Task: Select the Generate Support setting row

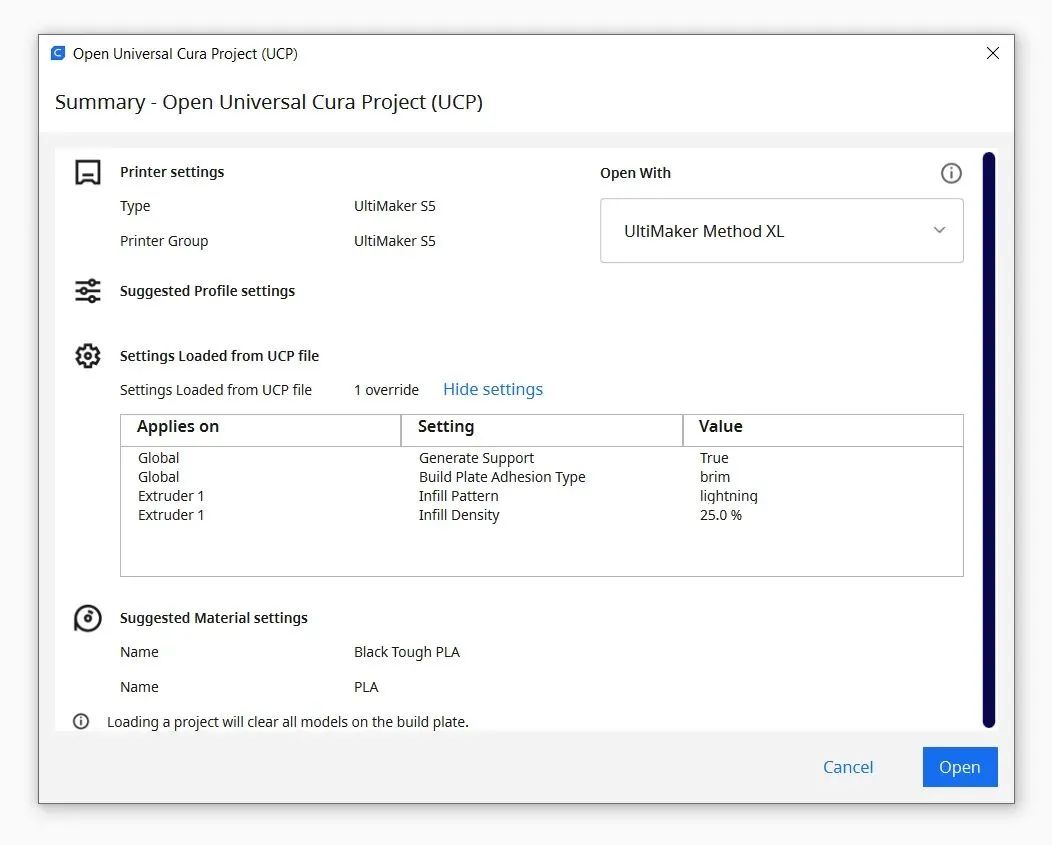Action: pyautogui.click(x=541, y=458)
